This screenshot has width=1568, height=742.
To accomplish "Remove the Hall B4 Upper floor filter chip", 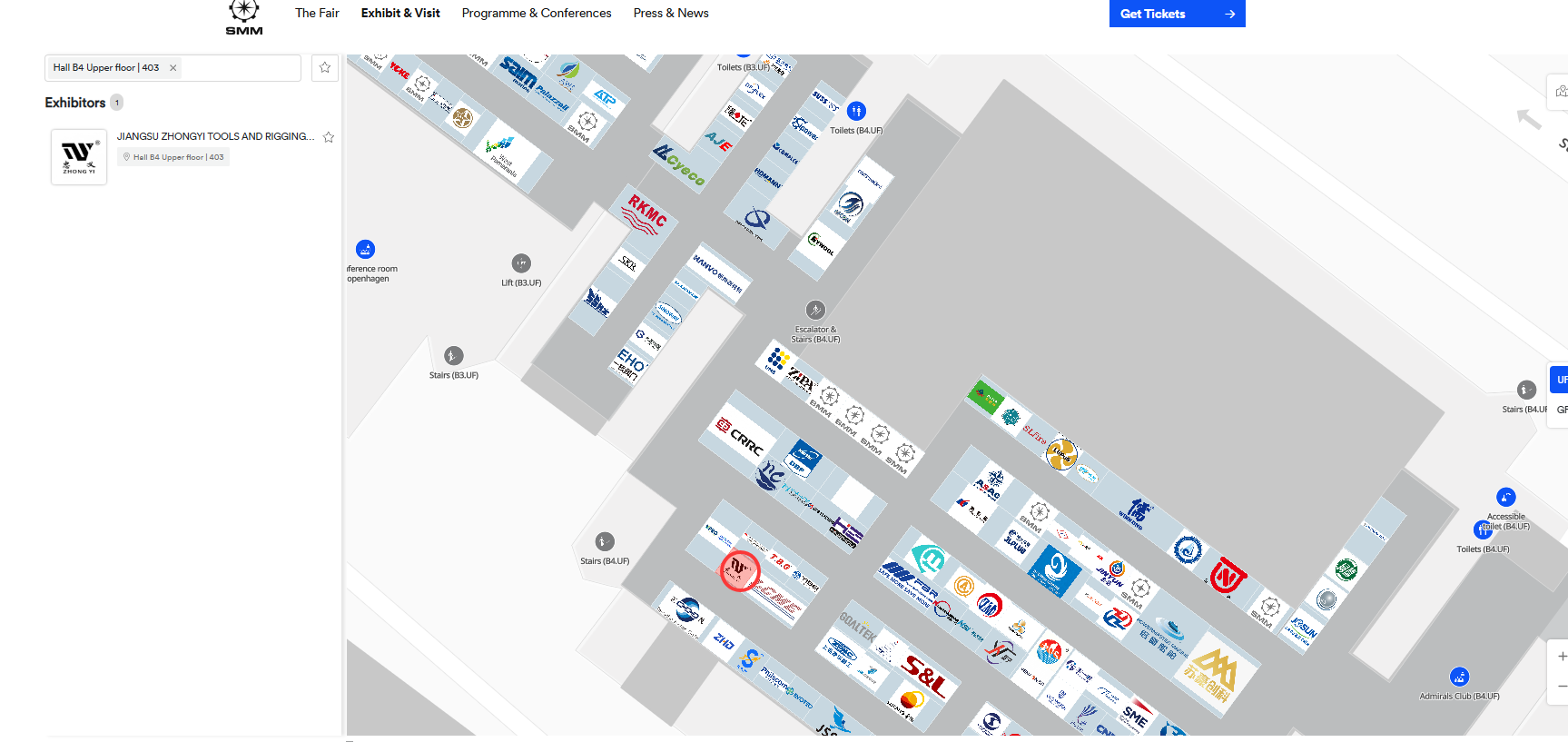I will click(x=173, y=68).
